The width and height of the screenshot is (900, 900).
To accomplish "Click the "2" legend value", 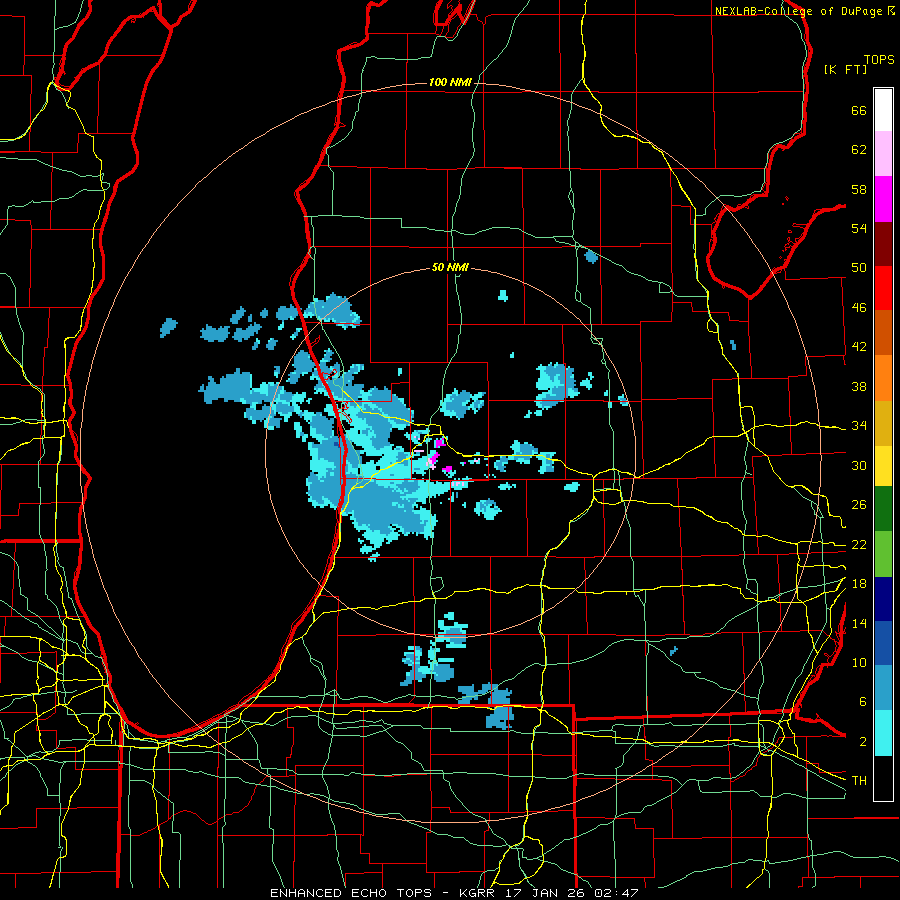I will pyautogui.click(x=862, y=742).
